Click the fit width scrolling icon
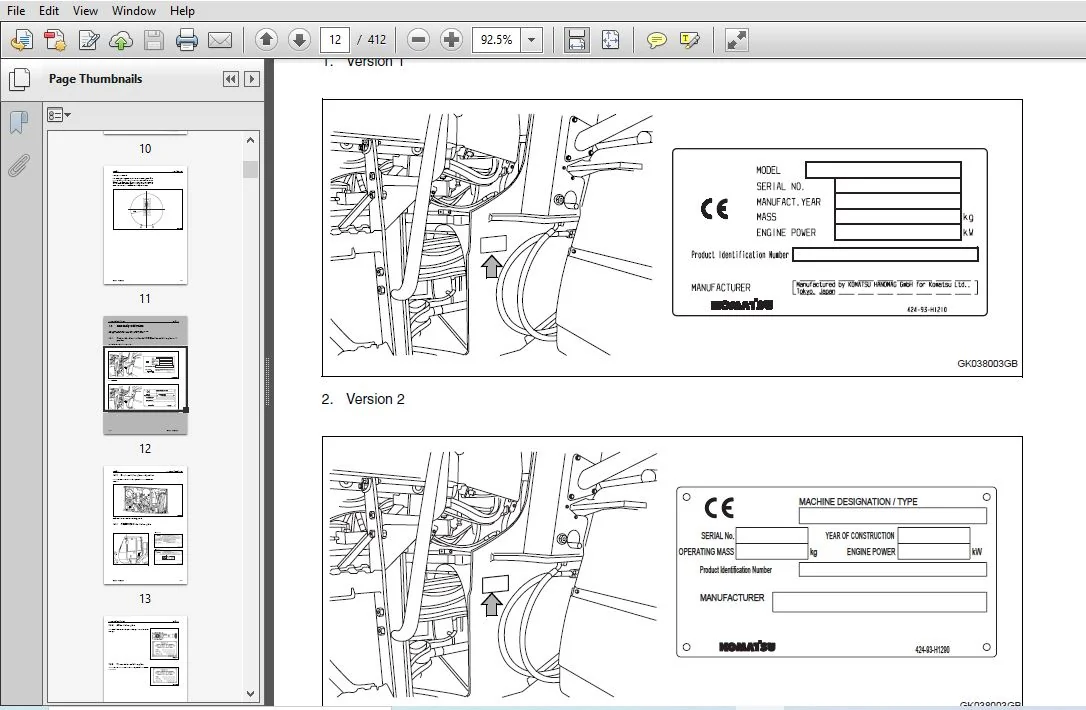Viewport: 1086px width, 710px height. pos(576,40)
